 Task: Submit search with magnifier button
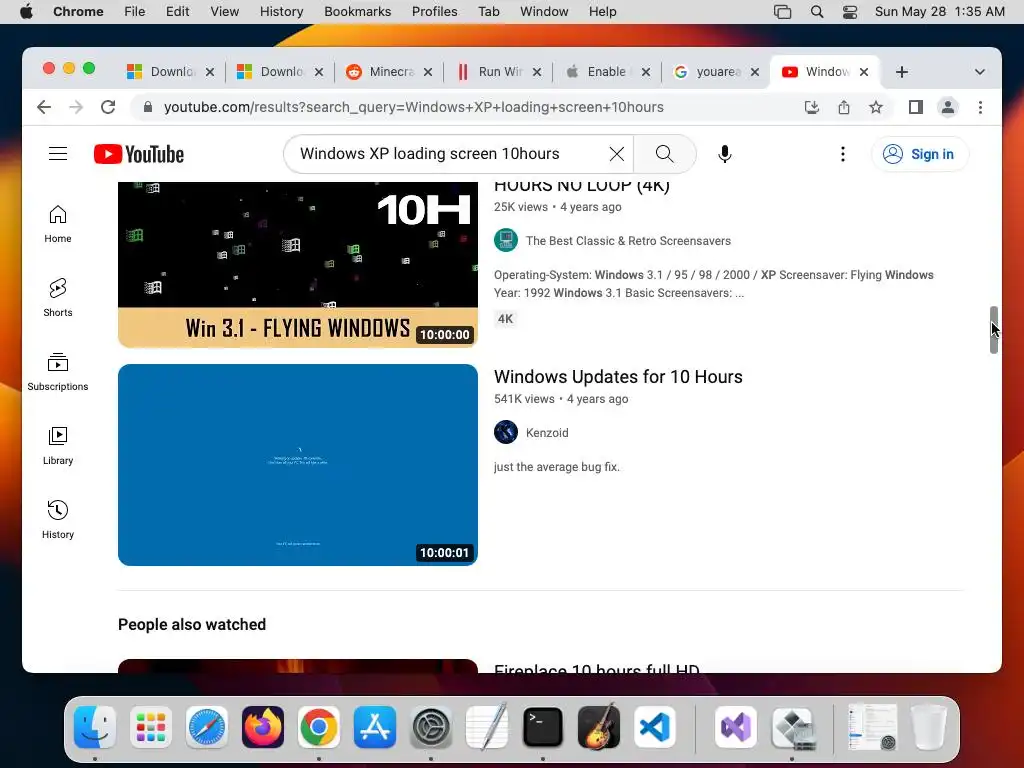pyautogui.click(x=665, y=154)
